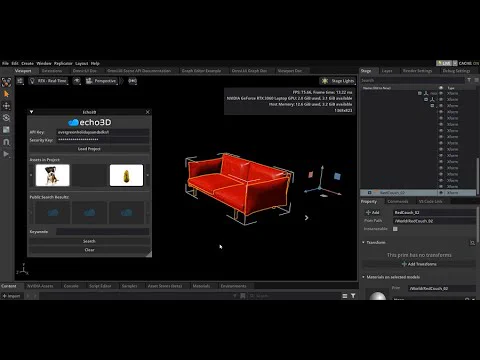Image resolution: width=480 pixels, height=360 pixels.
Task: Click the Content browser filter funnel icon
Action: click(x=353, y=296)
